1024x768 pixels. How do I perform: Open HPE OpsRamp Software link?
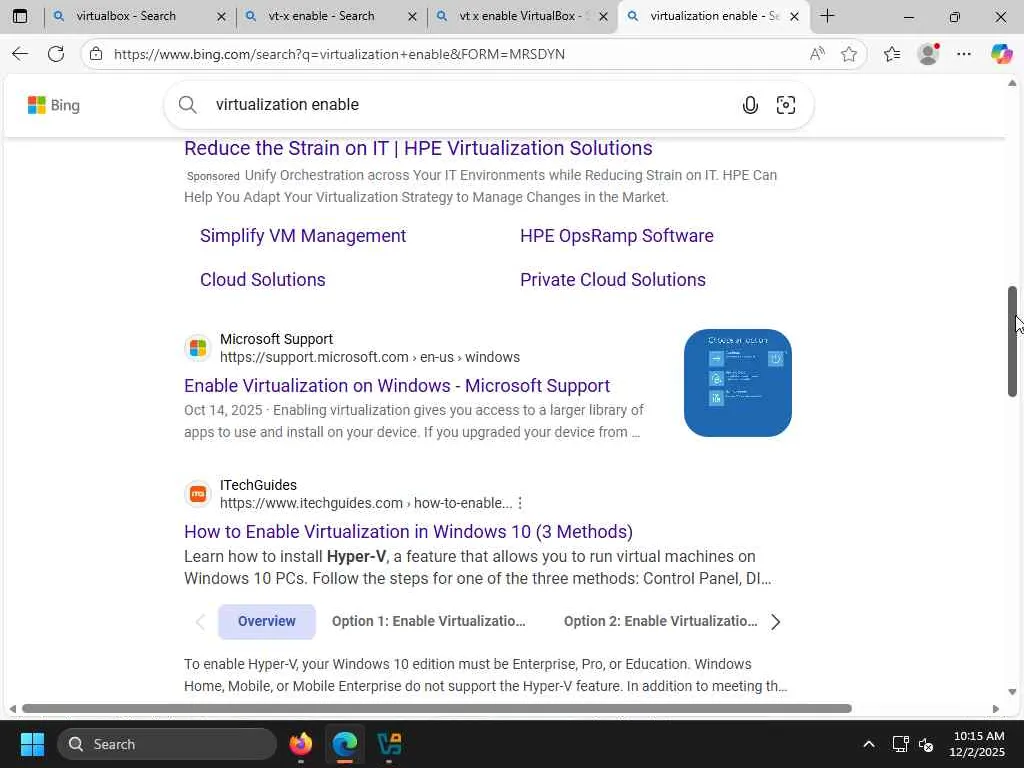tap(616, 236)
